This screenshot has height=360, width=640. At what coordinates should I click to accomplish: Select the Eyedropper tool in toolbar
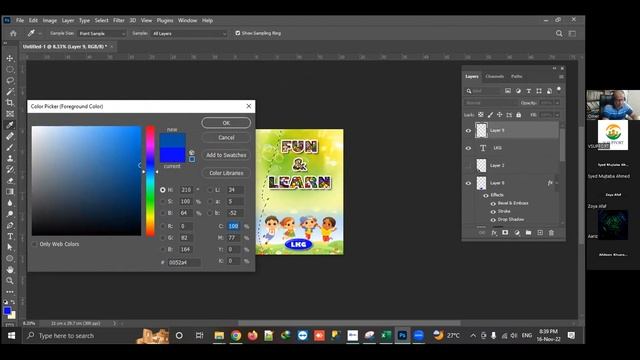pyautogui.click(x=10, y=125)
